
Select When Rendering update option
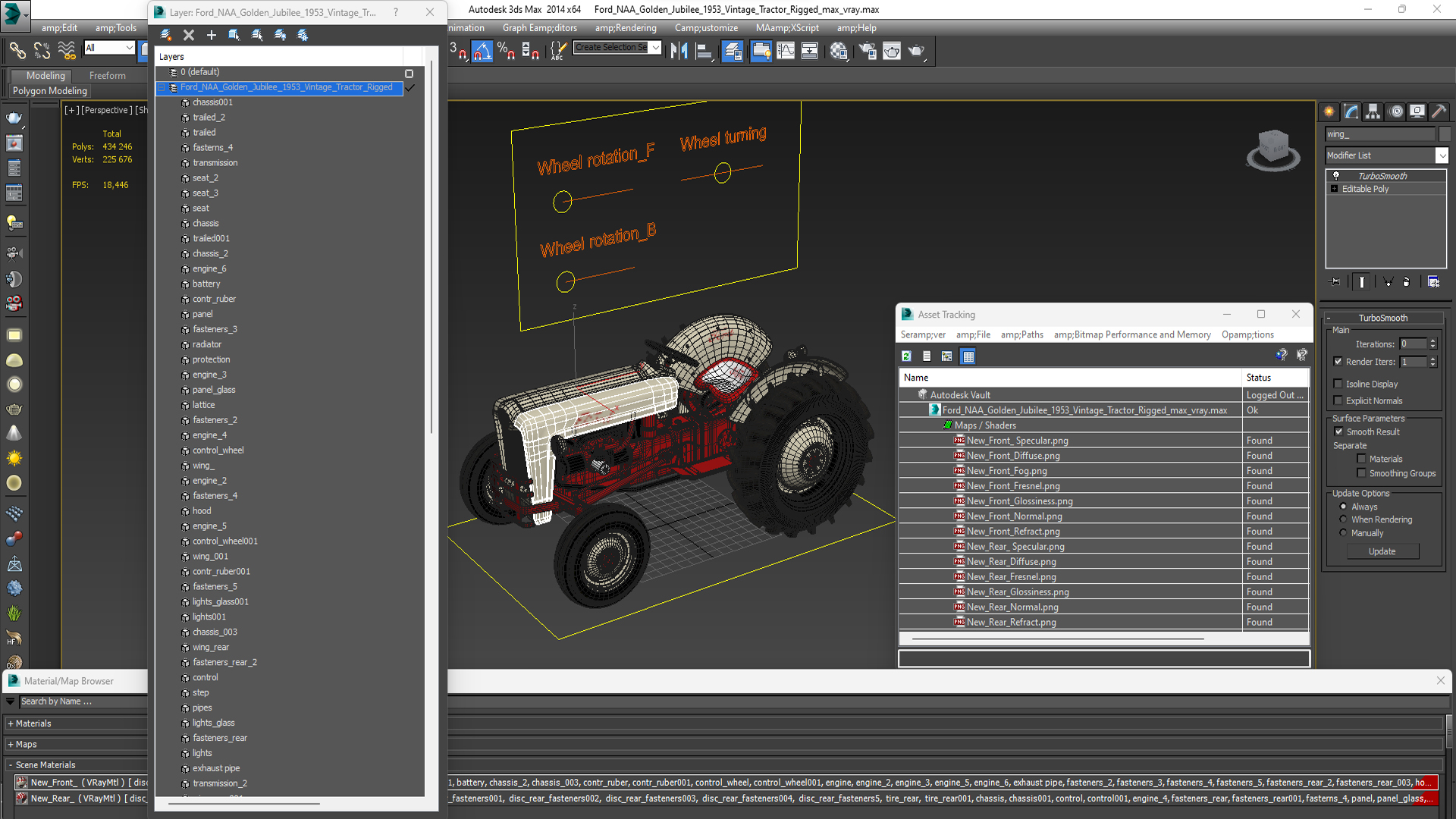pyautogui.click(x=1343, y=519)
